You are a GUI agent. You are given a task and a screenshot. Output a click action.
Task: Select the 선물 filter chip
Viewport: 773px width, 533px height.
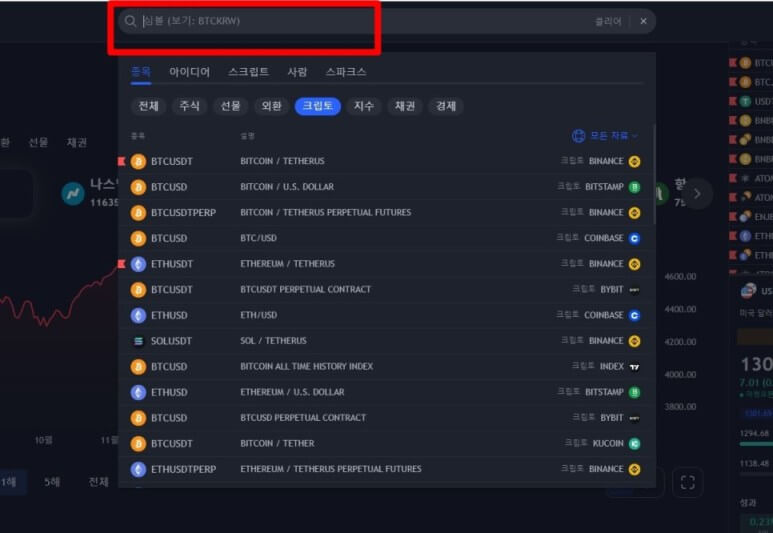[x=230, y=106]
